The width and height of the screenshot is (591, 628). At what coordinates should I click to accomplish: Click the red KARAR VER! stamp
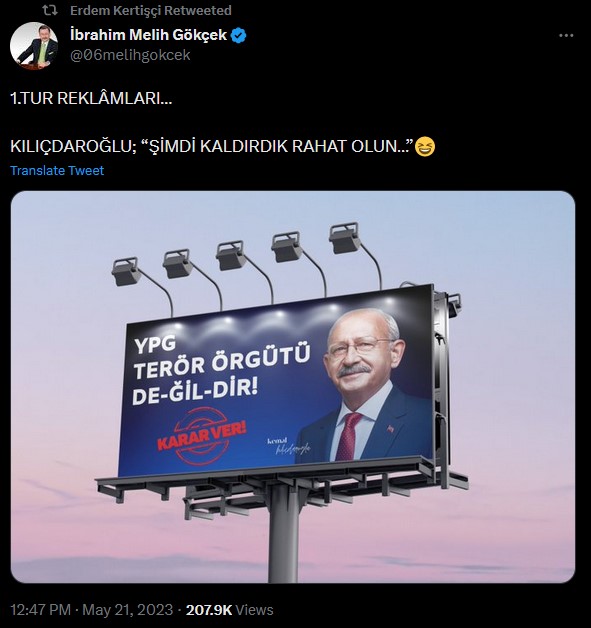201,436
